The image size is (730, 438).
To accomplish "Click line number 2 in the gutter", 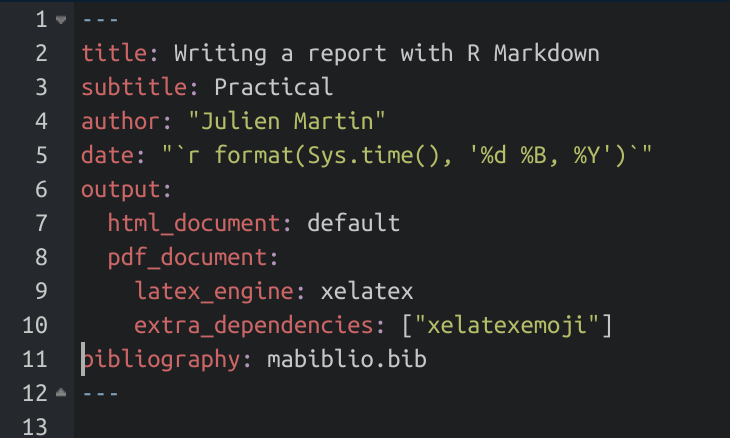I will tap(40, 54).
